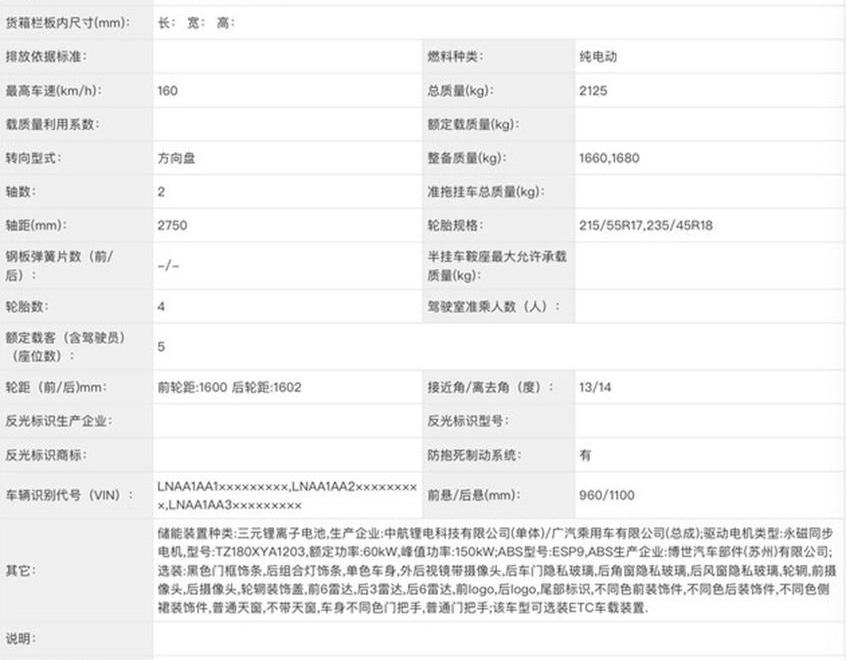
Task: Select the 总质量 value 2125
Action: pos(593,91)
